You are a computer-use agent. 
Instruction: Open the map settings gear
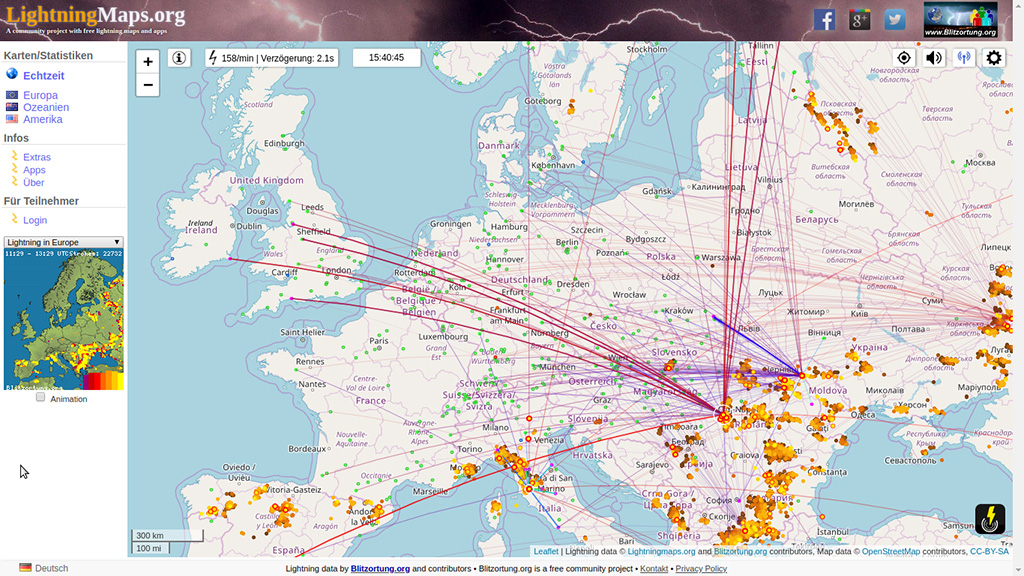[x=994, y=58]
